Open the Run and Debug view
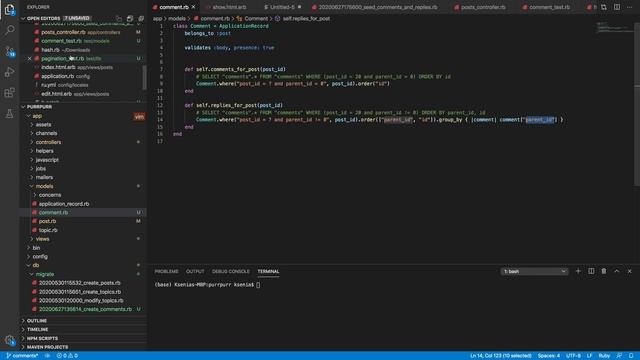The image size is (640, 360). click(x=9, y=72)
